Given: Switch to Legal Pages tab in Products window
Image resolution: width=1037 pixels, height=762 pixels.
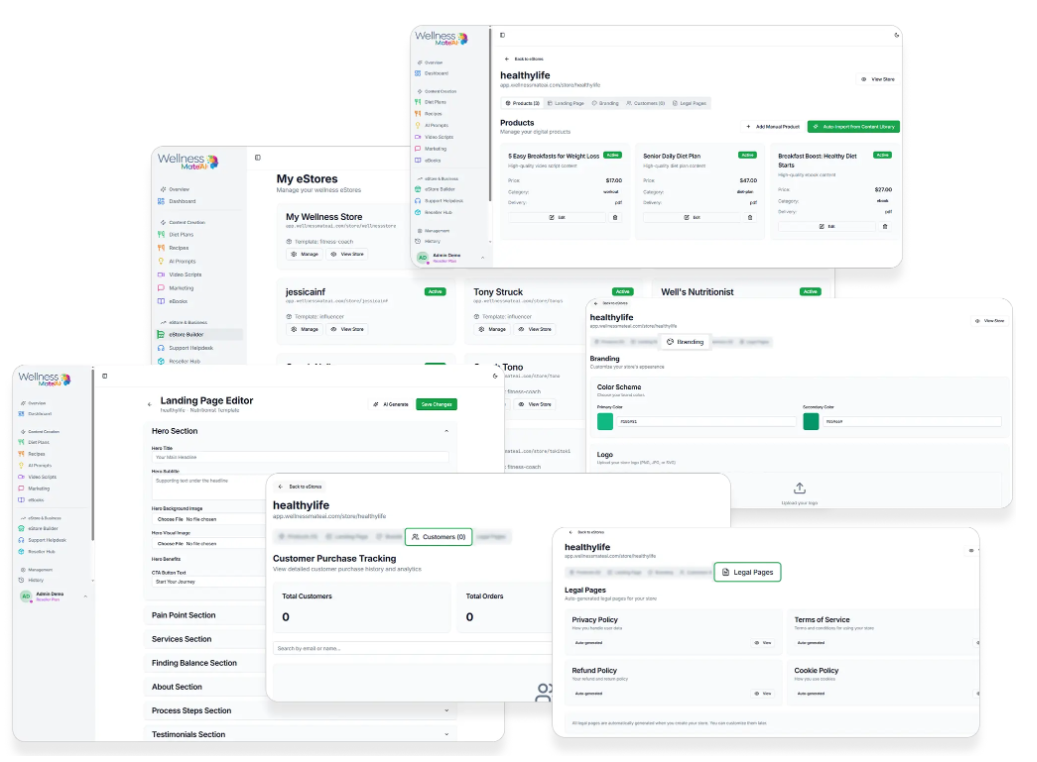Looking at the screenshot, I should pyautogui.click(x=690, y=103).
